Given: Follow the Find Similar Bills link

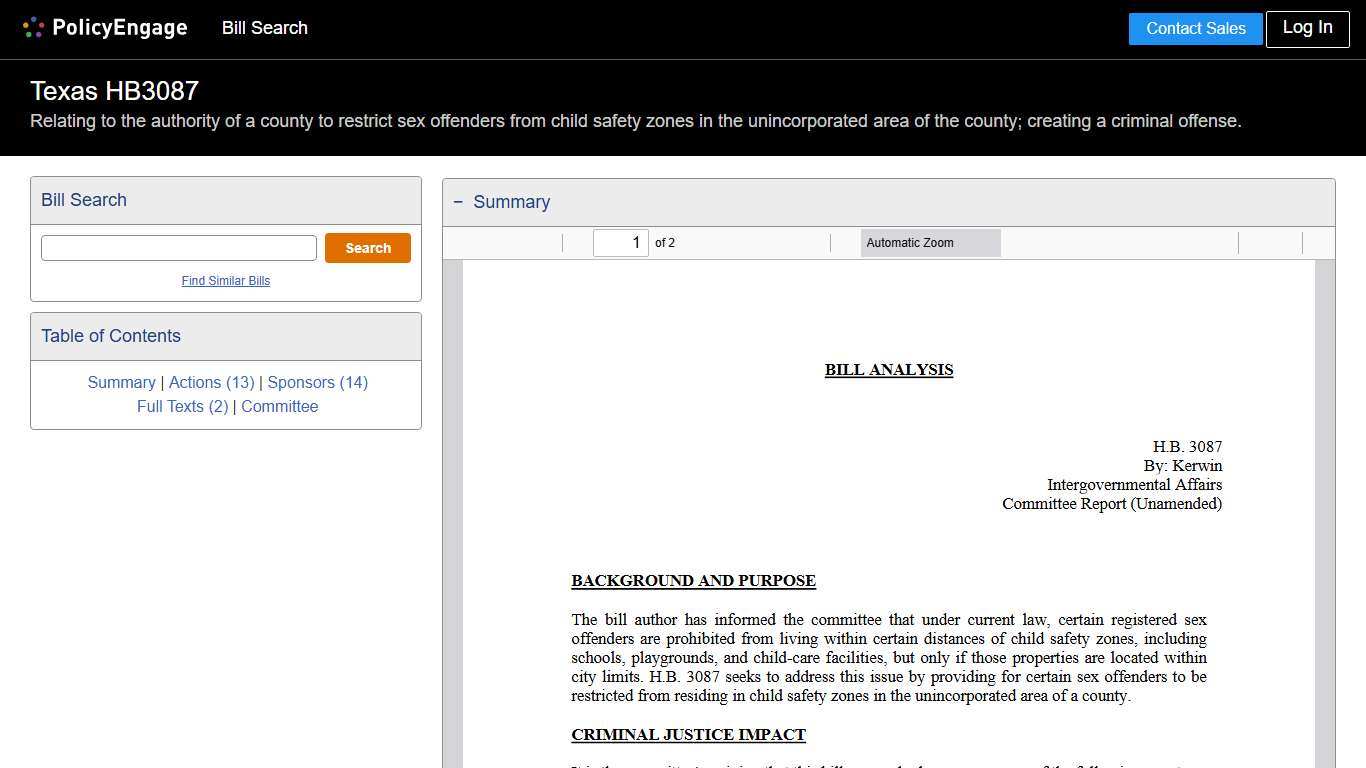Looking at the screenshot, I should pyautogui.click(x=226, y=281).
